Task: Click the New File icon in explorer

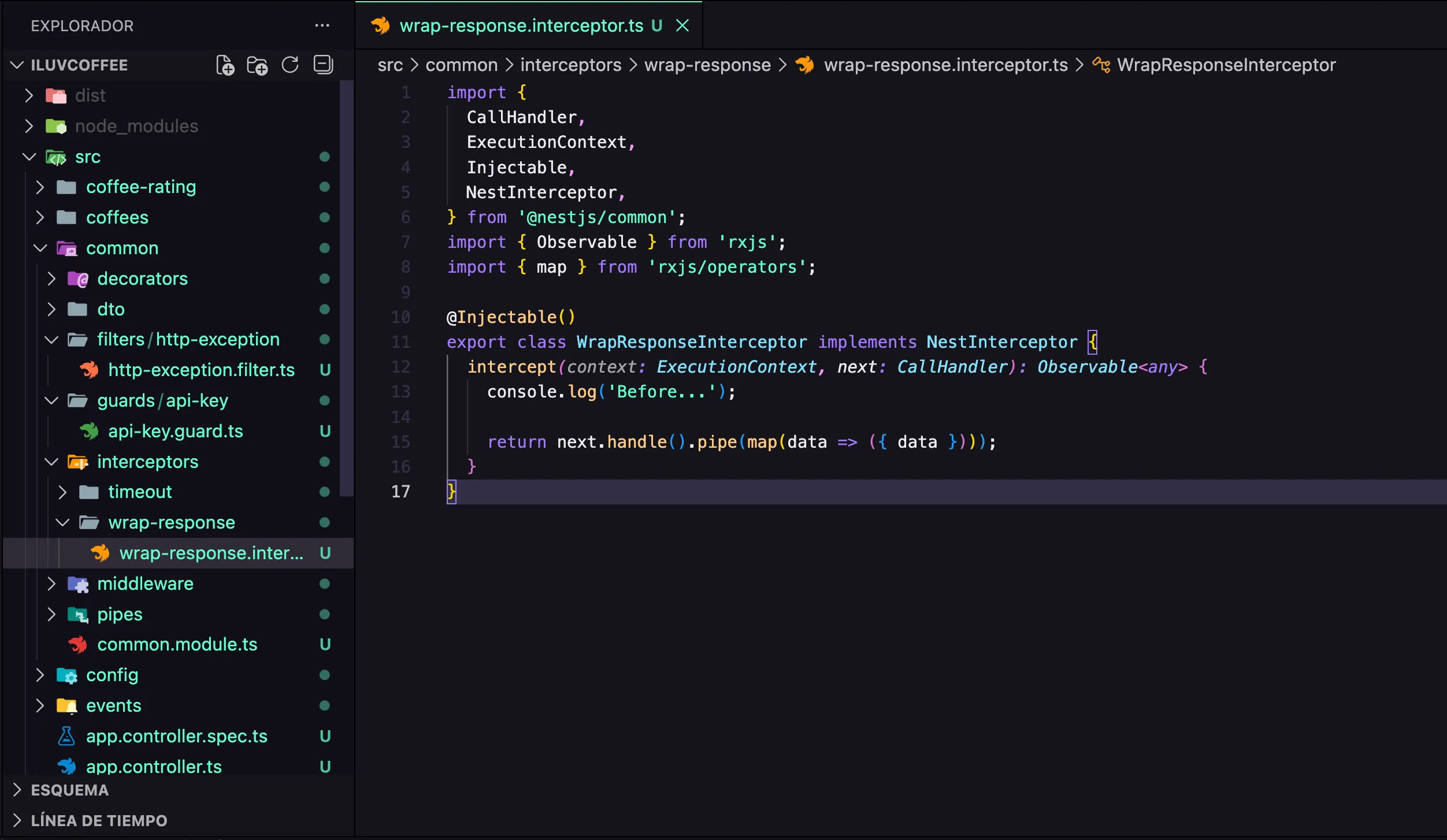Action: (x=225, y=65)
